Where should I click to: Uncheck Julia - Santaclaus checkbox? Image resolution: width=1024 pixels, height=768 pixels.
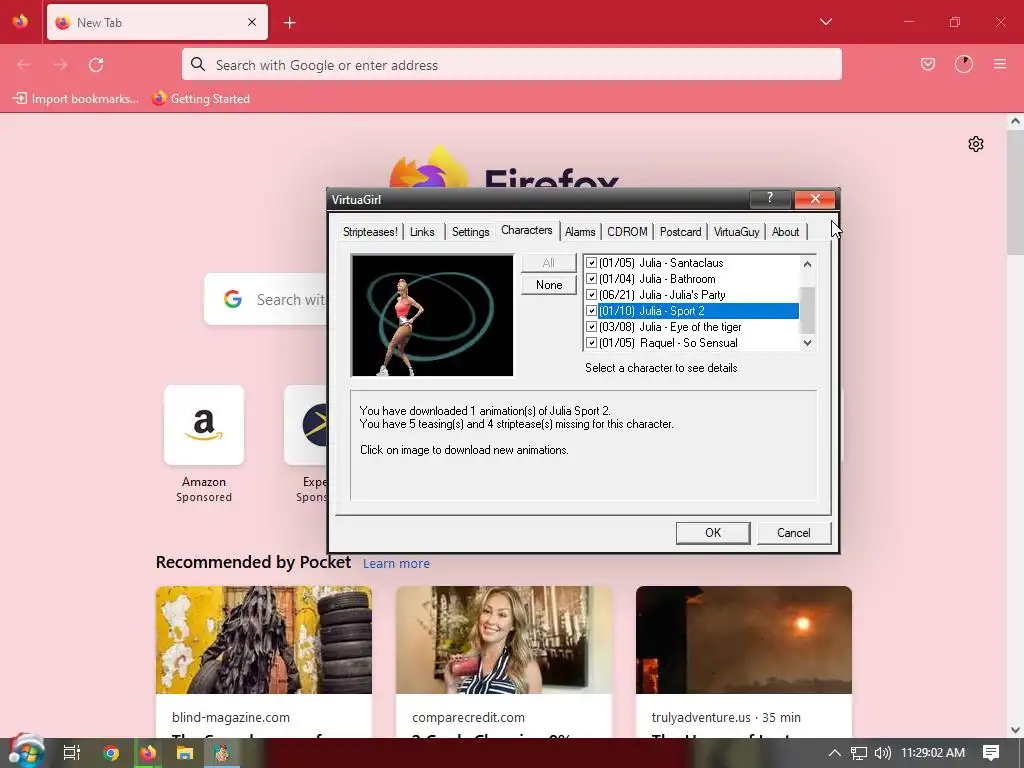click(x=591, y=263)
